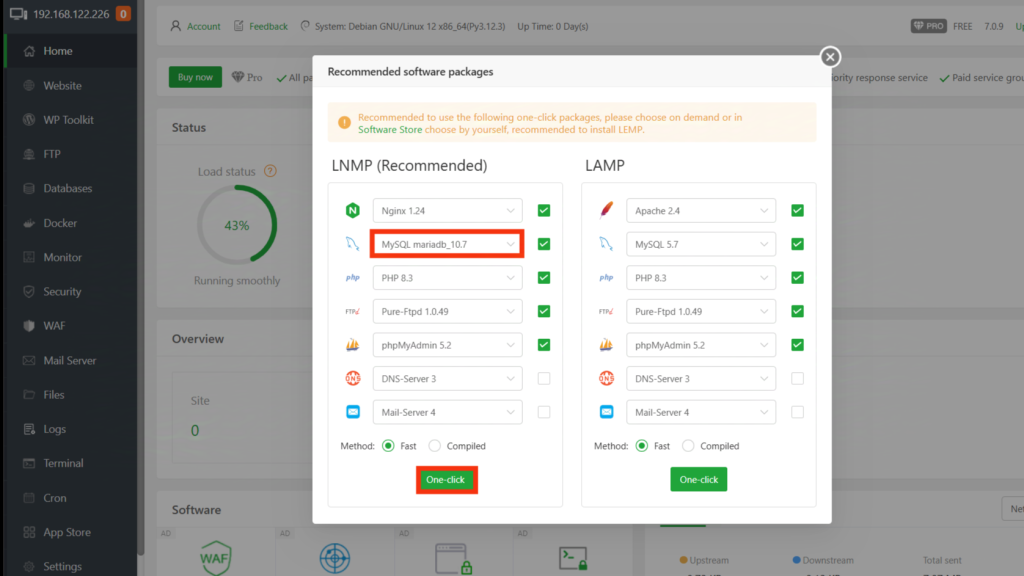The width and height of the screenshot is (1024, 576).
Task: Click the Nginx logo icon in LNMP
Action: (x=353, y=211)
